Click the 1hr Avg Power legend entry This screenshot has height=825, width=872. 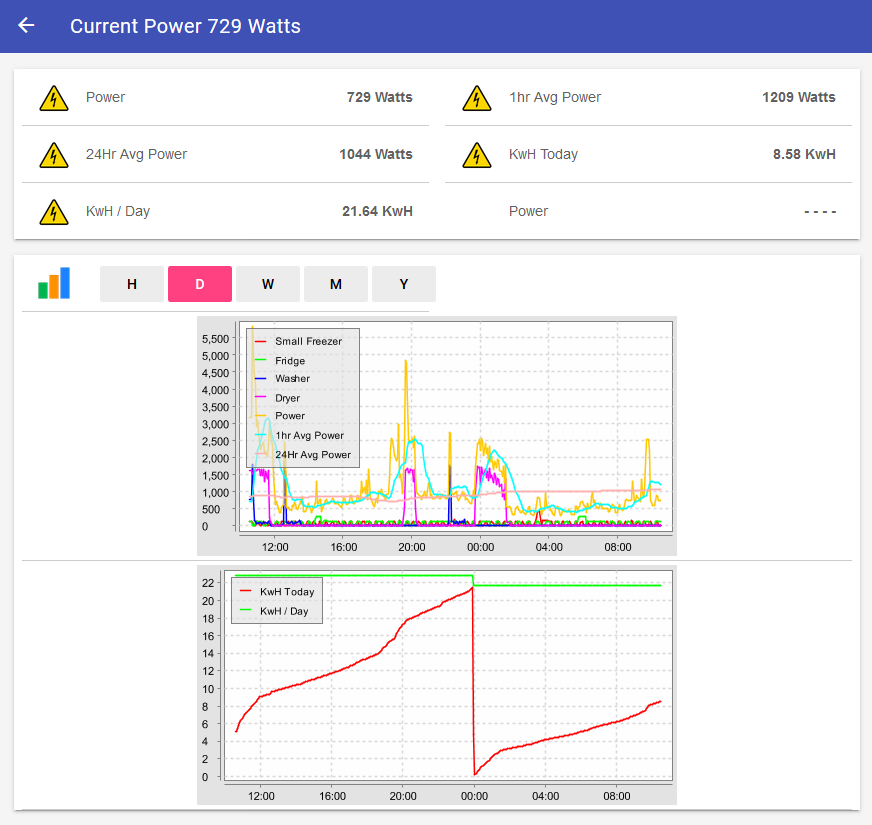click(309, 436)
